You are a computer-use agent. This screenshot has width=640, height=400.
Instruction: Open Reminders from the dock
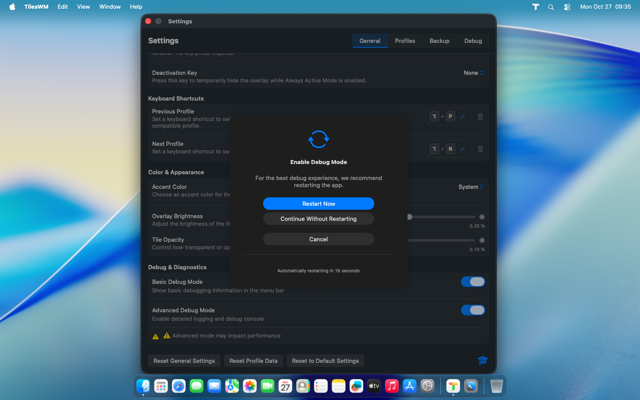321,386
